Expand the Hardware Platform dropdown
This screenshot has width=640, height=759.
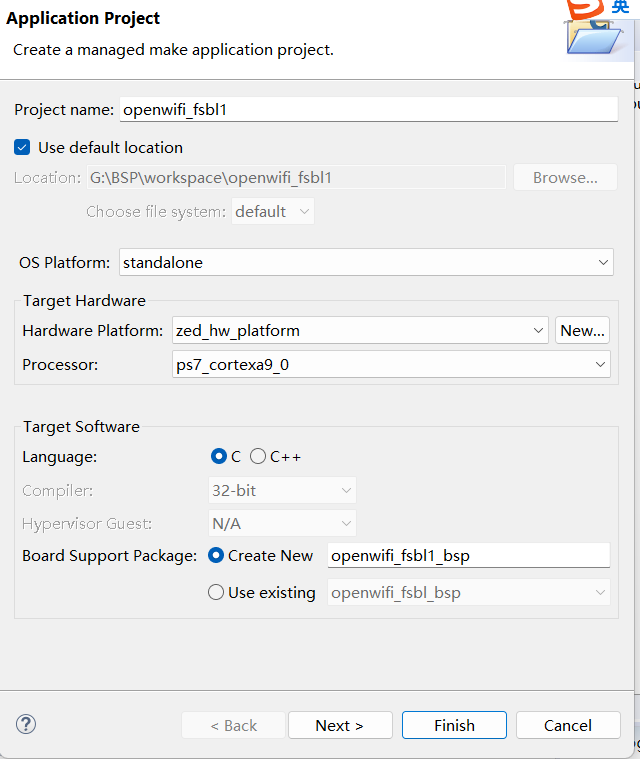[360, 330]
